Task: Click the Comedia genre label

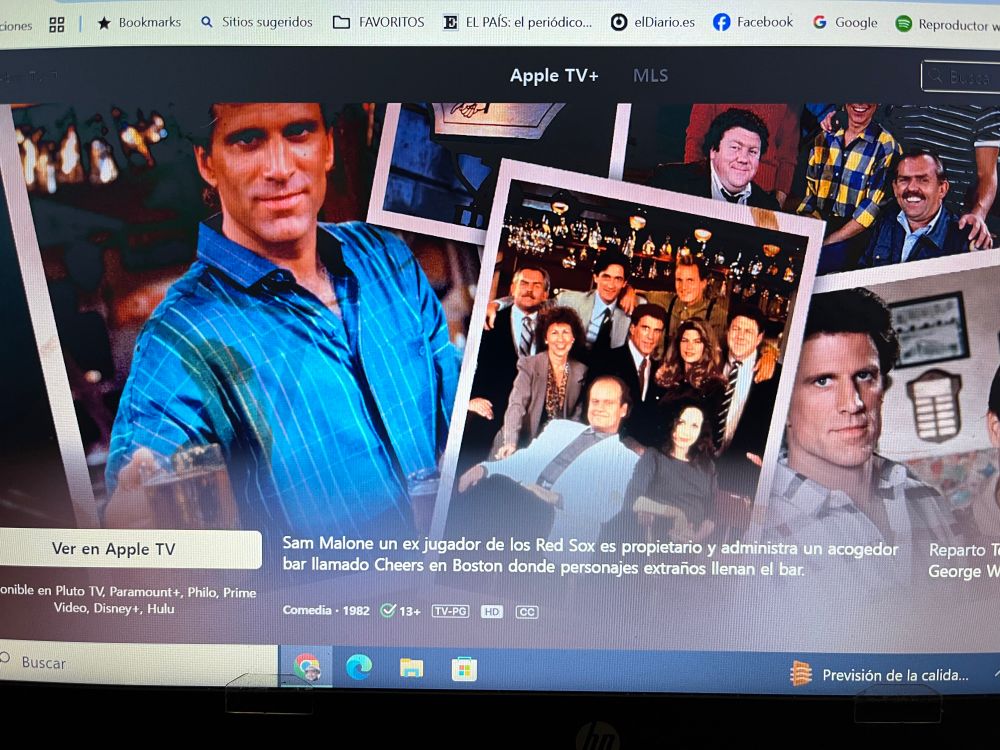Action: [x=307, y=610]
